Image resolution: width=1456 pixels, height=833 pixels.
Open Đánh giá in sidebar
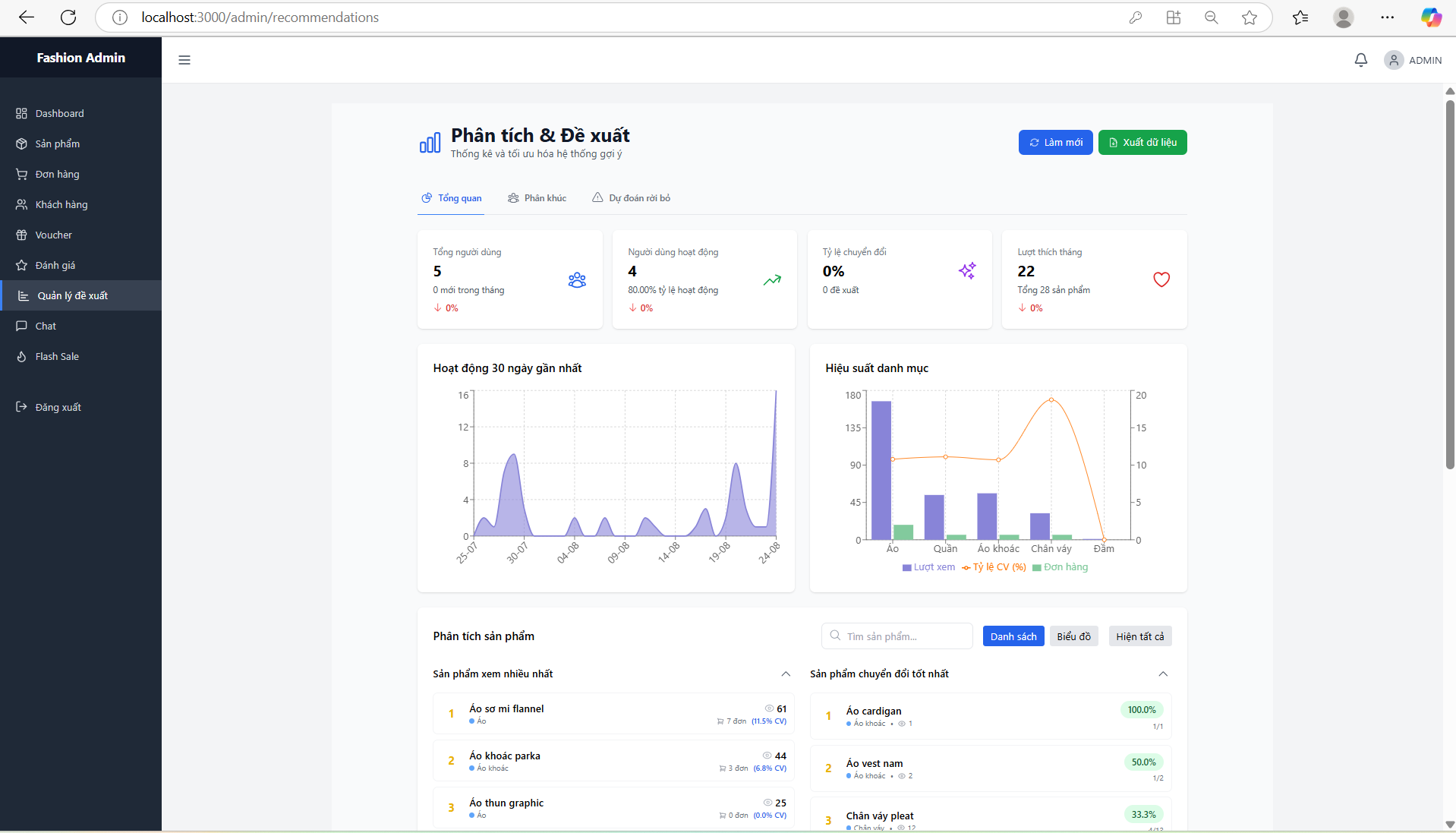[x=80, y=265]
